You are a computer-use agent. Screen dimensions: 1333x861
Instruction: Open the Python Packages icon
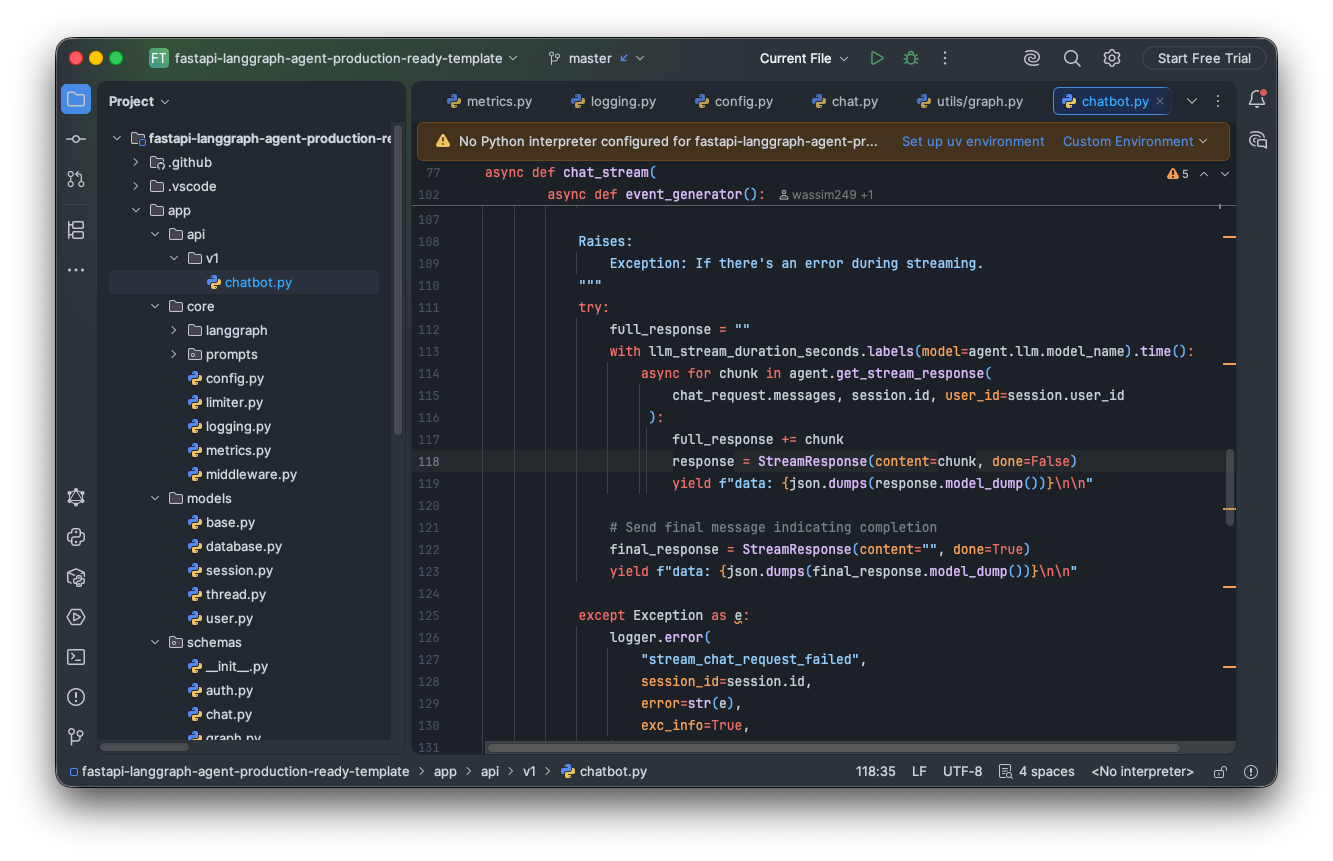(76, 577)
